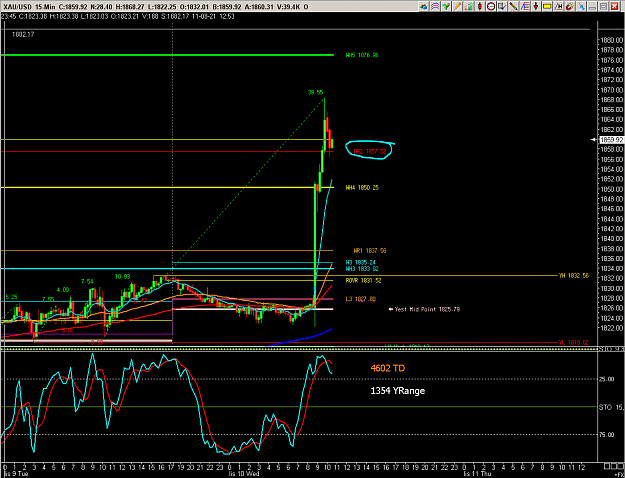Open the Fibonacci lines tool icon
This screenshot has height=478, width=625.
coord(525,6)
